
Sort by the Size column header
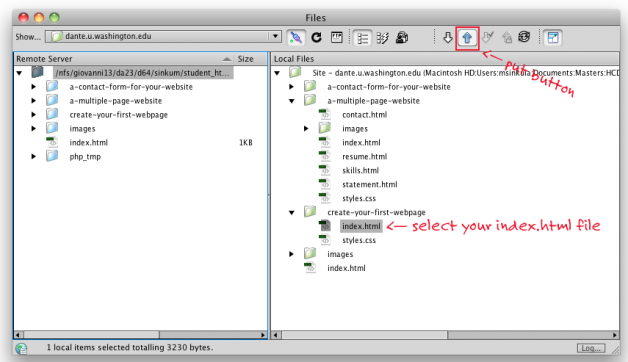pyautogui.click(x=250, y=58)
